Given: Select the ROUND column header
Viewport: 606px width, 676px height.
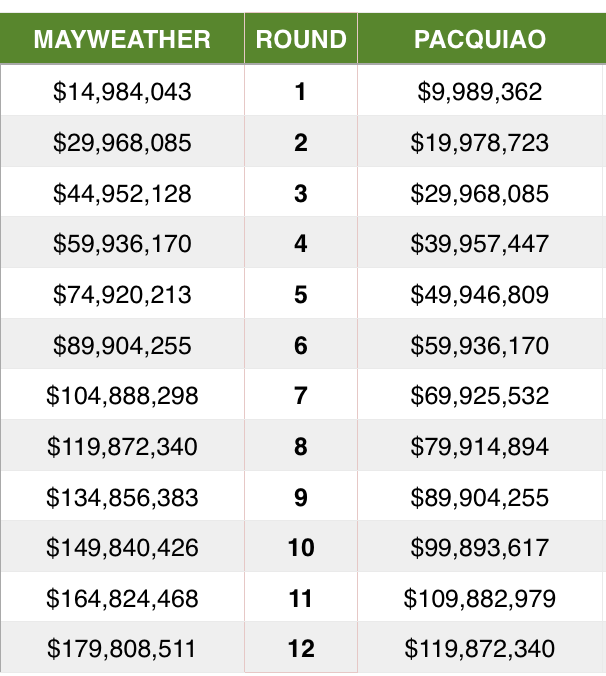Looking at the screenshot, I should pyautogui.click(x=301, y=39).
